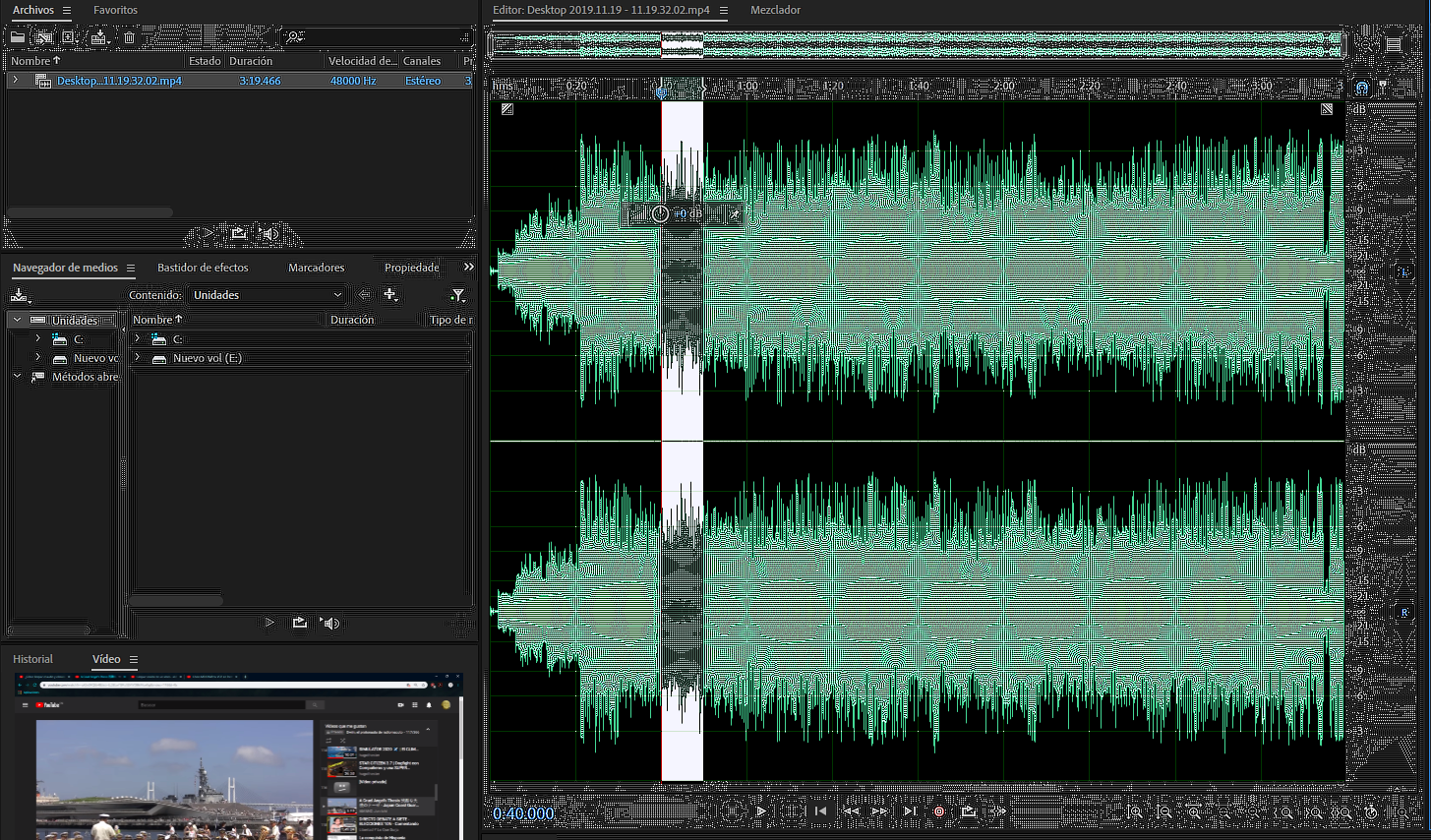Click the first zoom magnifier icon in zoom bar
The width and height of the screenshot is (1431, 840).
point(1135,812)
